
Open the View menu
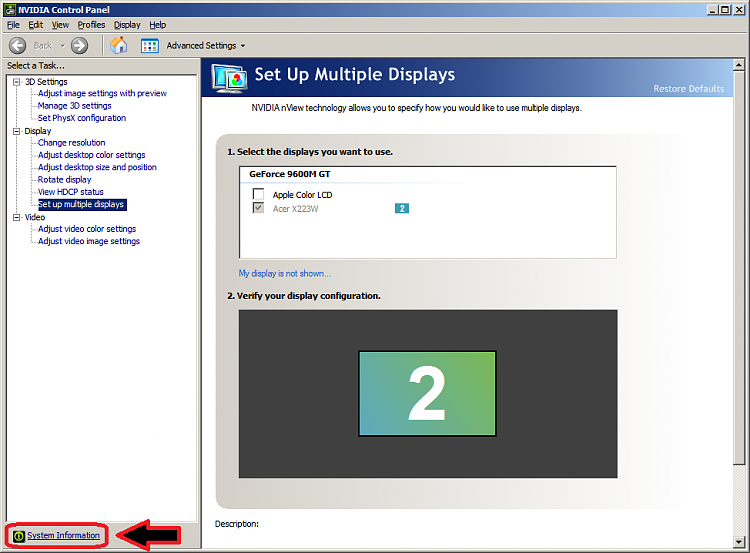pos(60,25)
